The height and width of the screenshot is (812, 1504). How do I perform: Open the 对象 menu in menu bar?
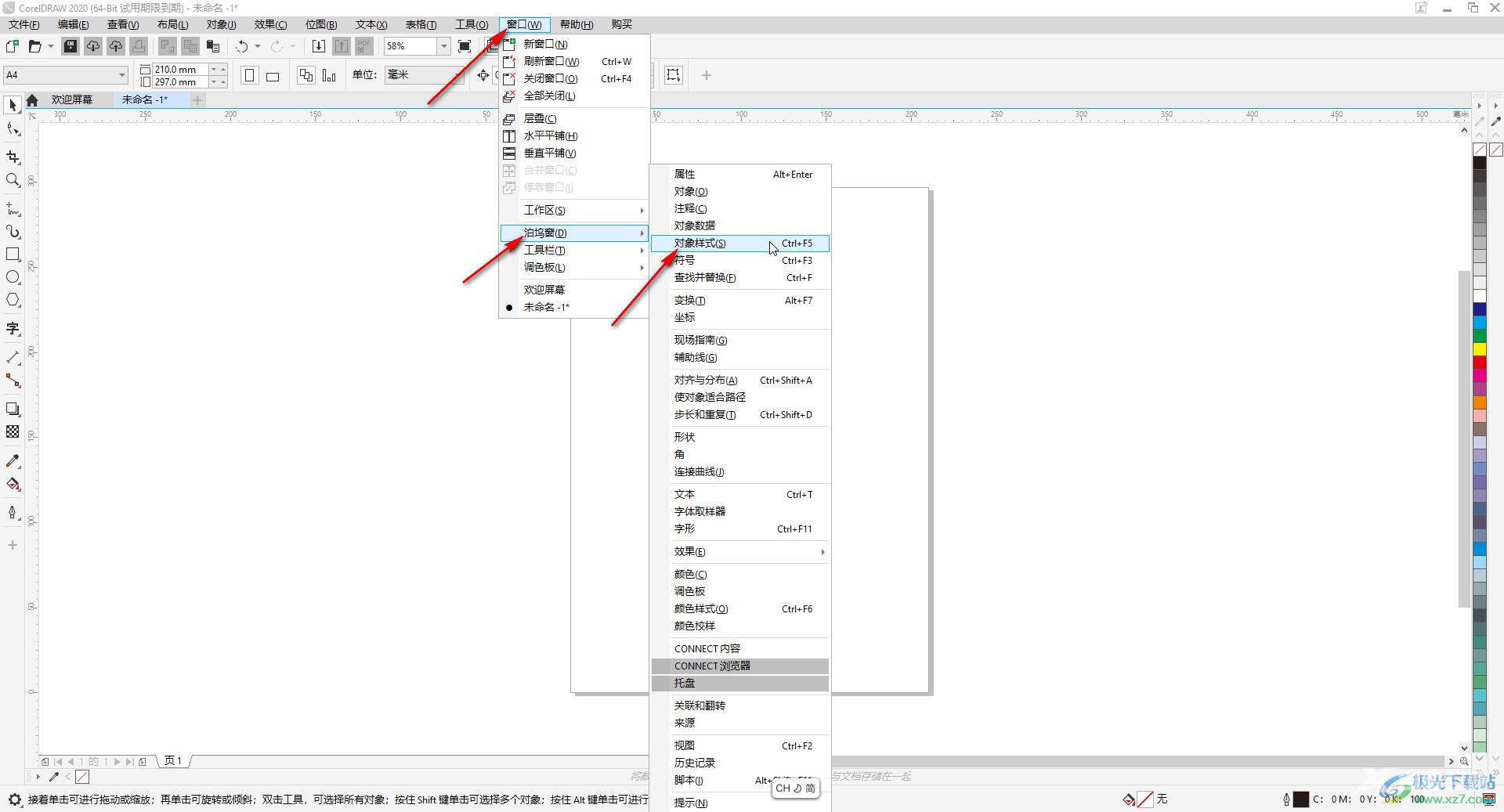[x=222, y=24]
